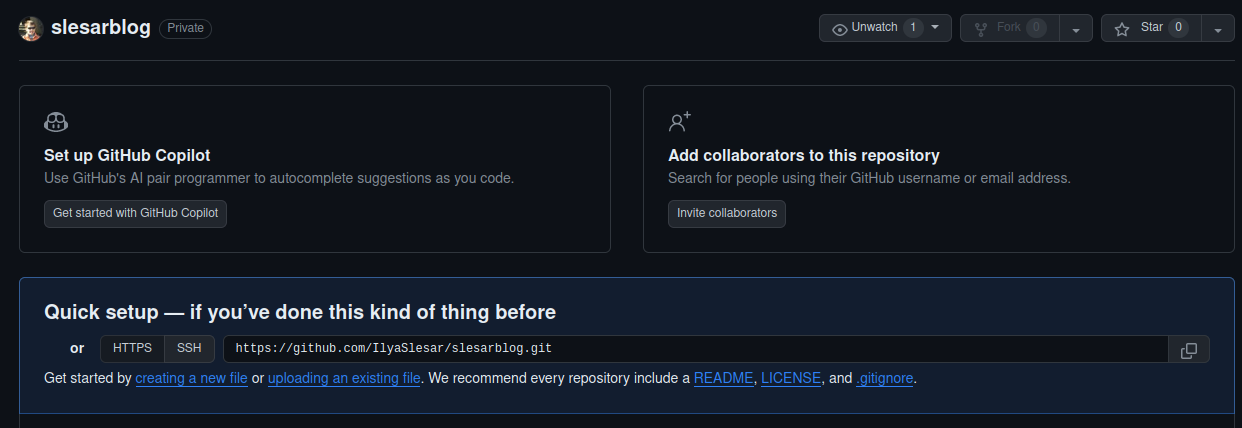
Task: Click the slesarblog owner avatar
Action: tap(31, 28)
